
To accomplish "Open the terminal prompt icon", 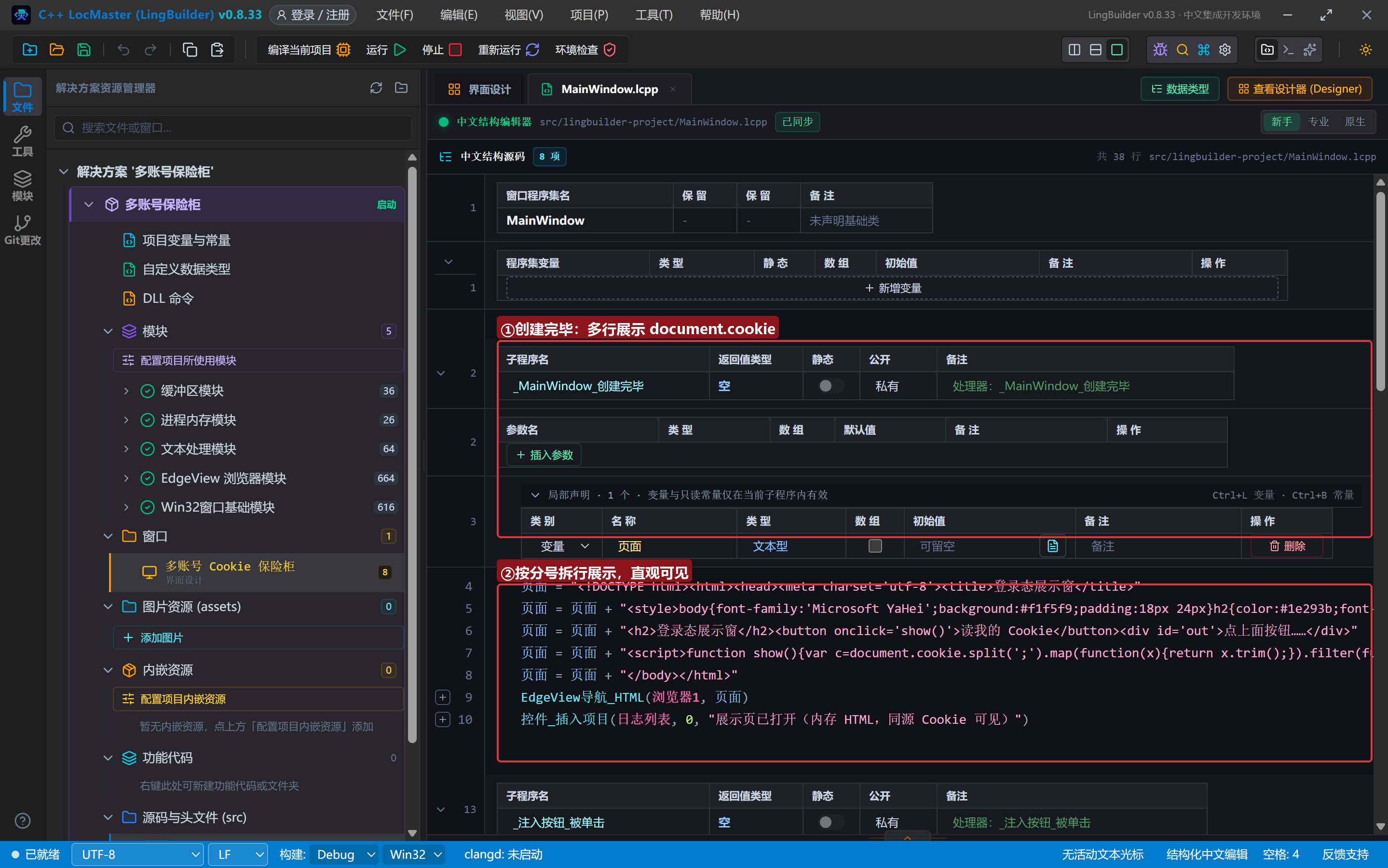I will pos(1288,50).
